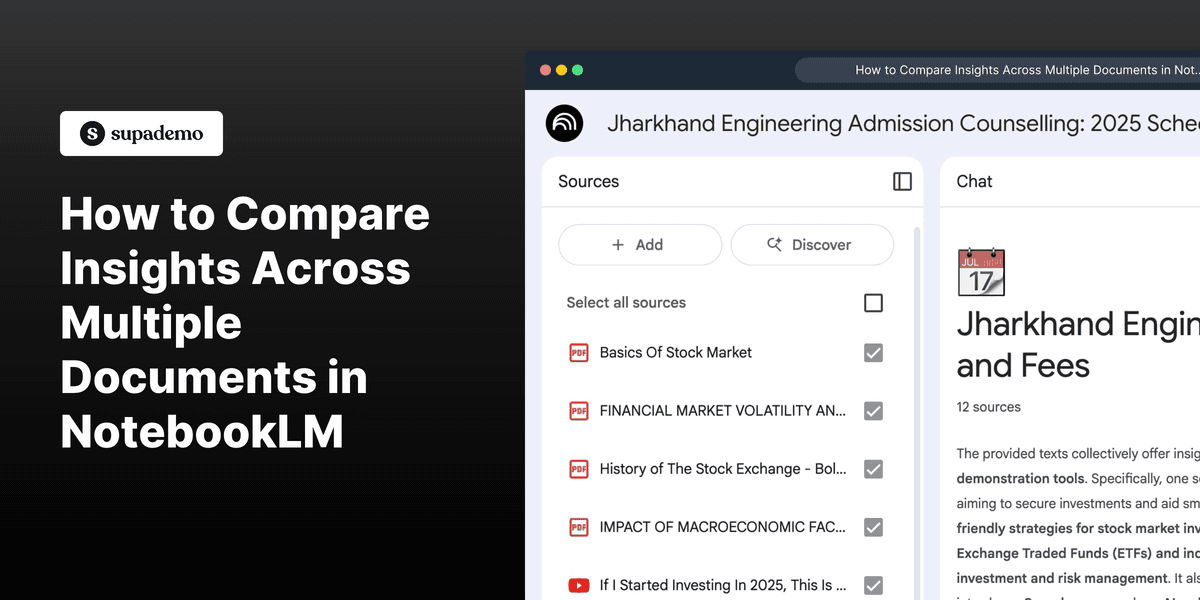Click the YouTube icon beside If I Started Investing
Screen dimensions: 1200x600
click(x=578, y=585)
